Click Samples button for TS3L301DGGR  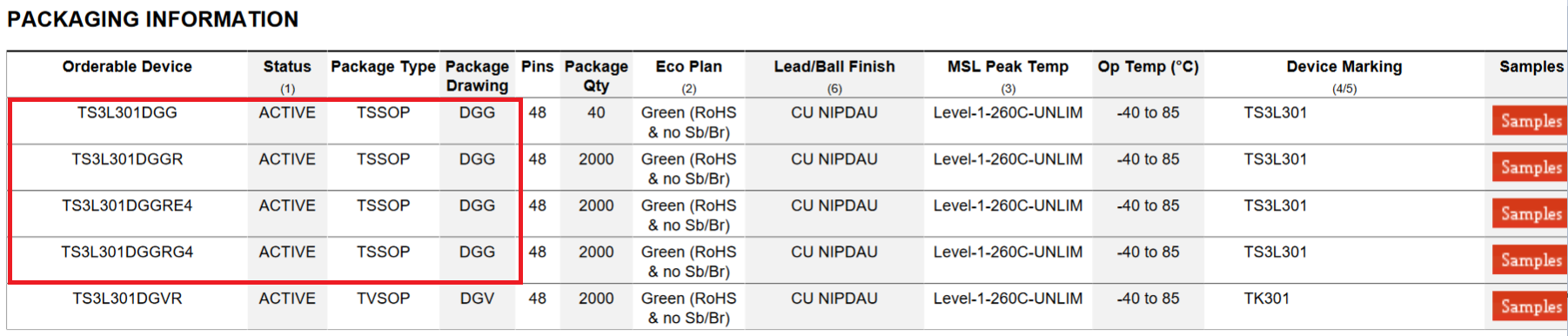(x=1531, y=167)
